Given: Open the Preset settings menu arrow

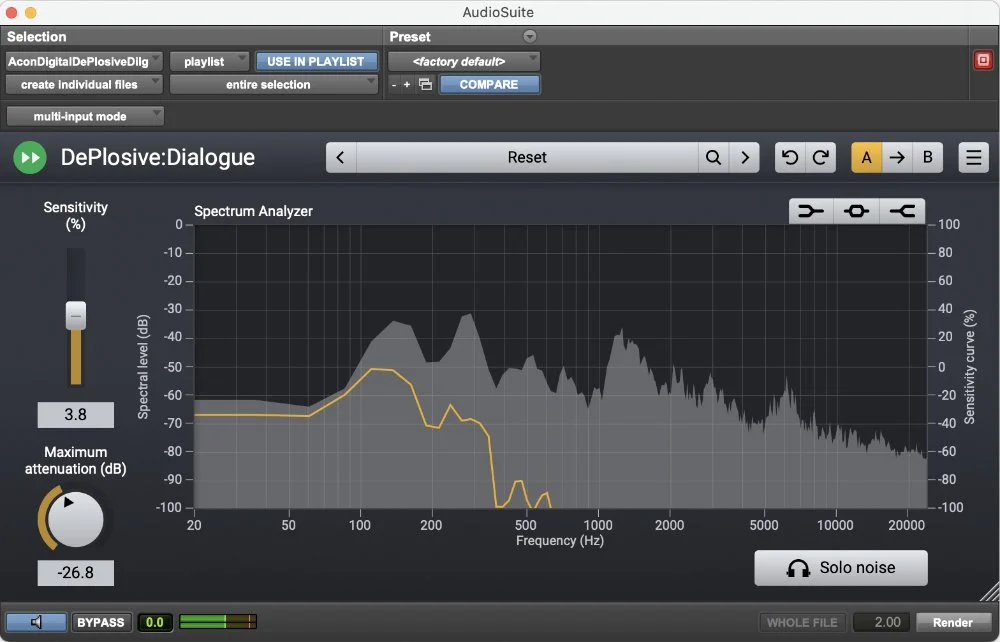Looking at the screenshot, I should (530, 36).
